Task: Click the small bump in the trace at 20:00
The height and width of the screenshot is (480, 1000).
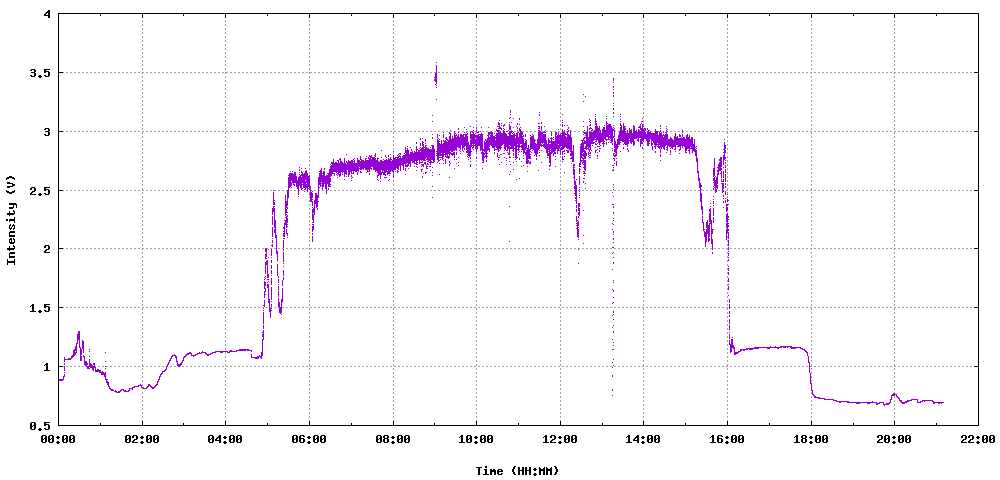Action: click(x=894, y=396)
